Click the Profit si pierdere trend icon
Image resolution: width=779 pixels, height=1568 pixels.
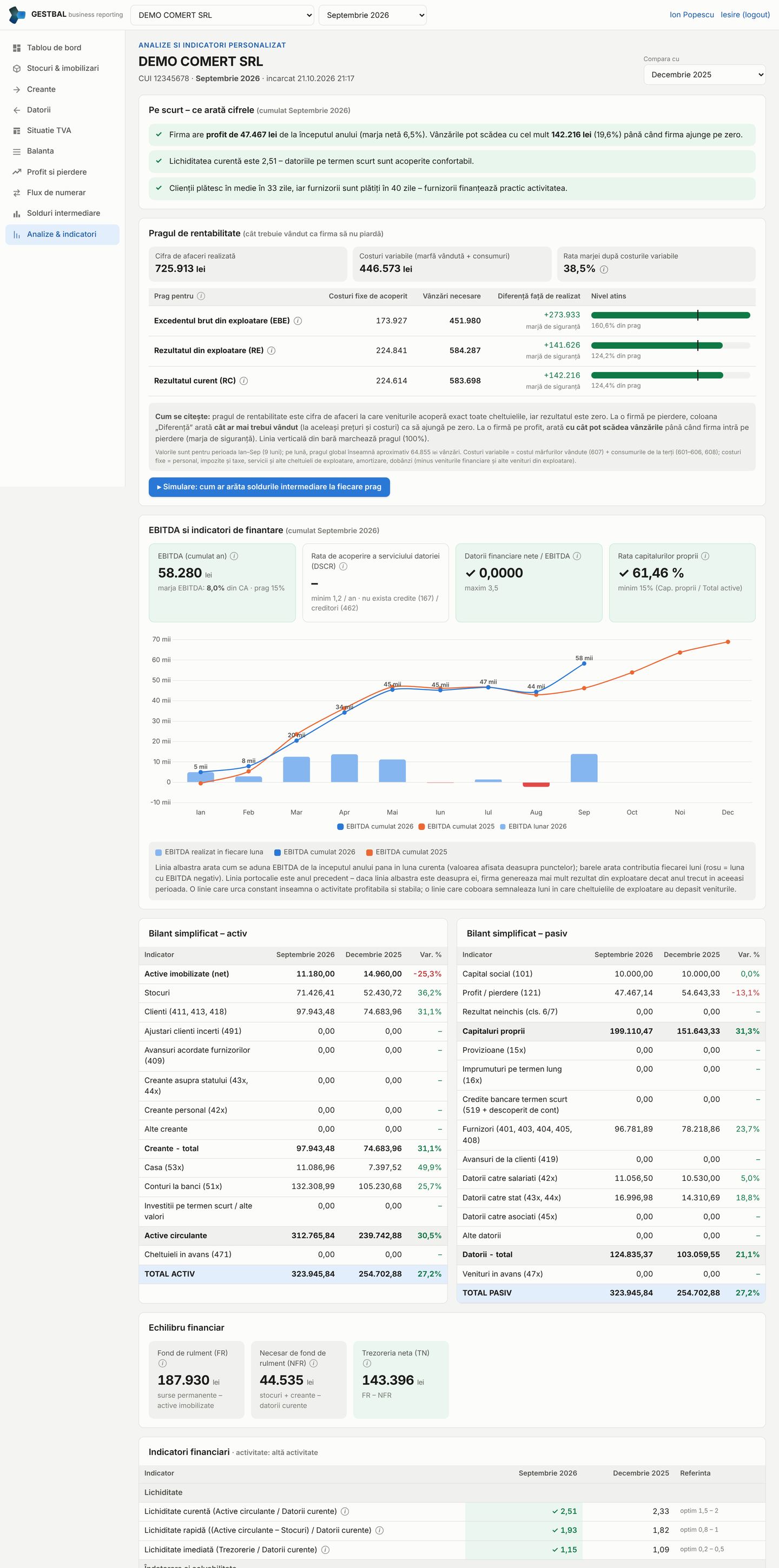click(x=16, y=172)
